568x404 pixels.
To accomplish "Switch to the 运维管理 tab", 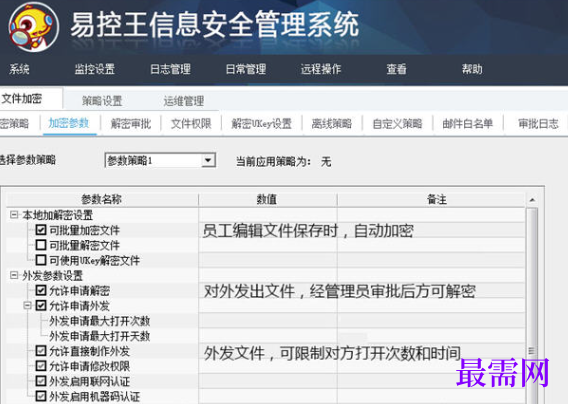I will pyautogui.click(x=184, y=101).
